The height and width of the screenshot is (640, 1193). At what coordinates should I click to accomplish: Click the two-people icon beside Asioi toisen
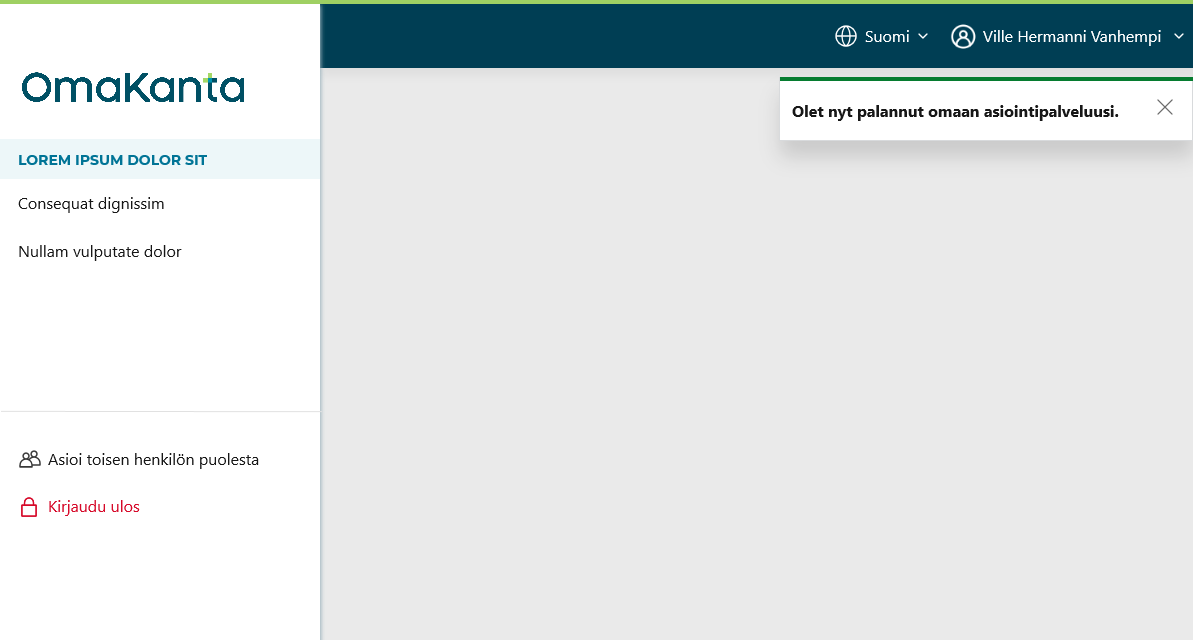click(x=29, y=460)
